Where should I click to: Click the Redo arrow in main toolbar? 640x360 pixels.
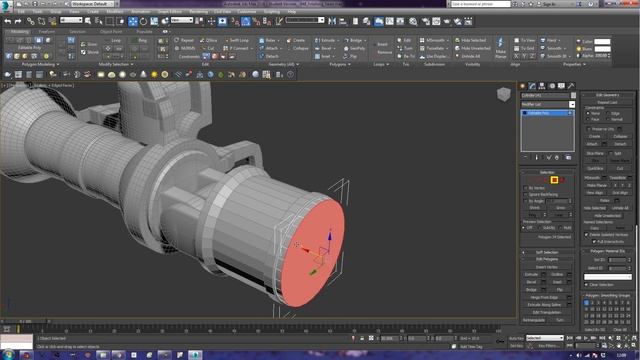pyautogui.click(x=18, y=21)
